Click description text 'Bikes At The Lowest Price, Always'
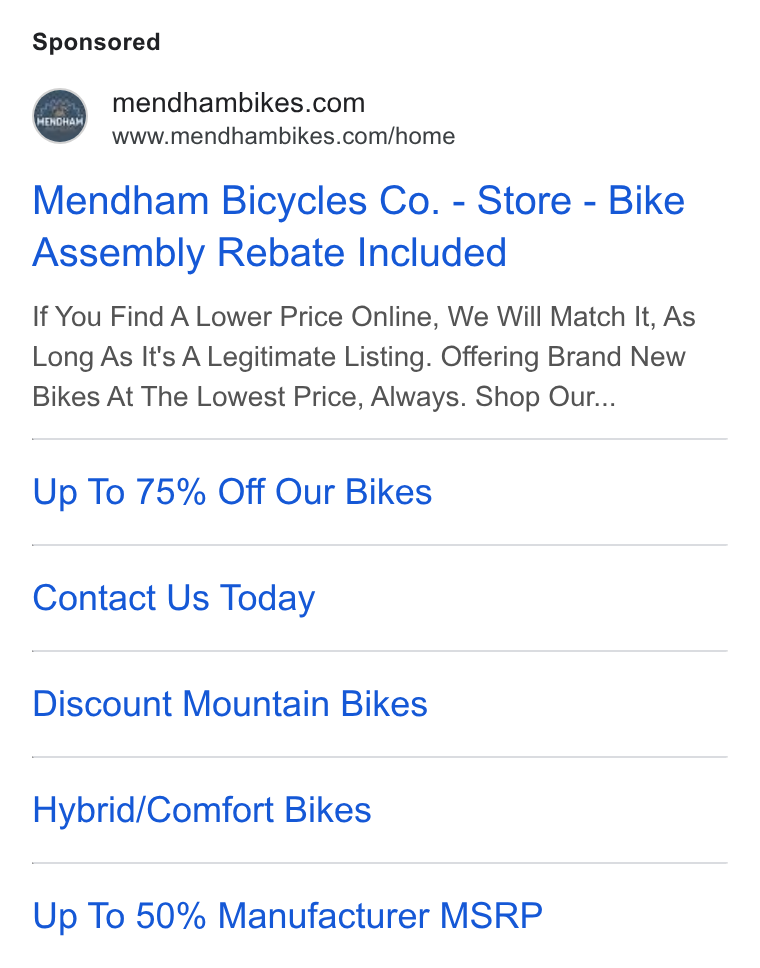 point(249,397)
